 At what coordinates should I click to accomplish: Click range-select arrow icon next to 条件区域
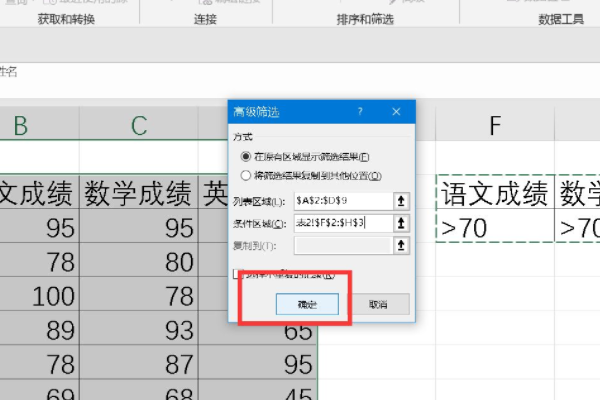point(401,223)
